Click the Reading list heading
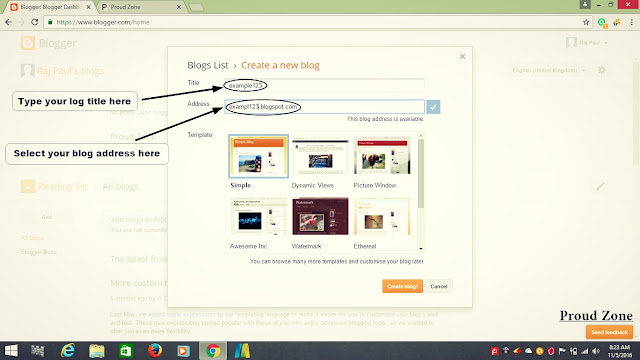Viewport: 640px width, 360px height. [62, 187]
